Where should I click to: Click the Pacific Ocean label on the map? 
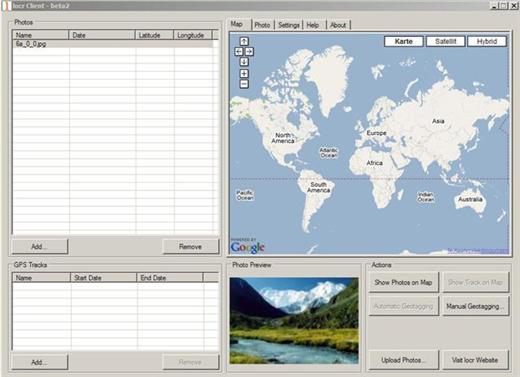(245, 195)
